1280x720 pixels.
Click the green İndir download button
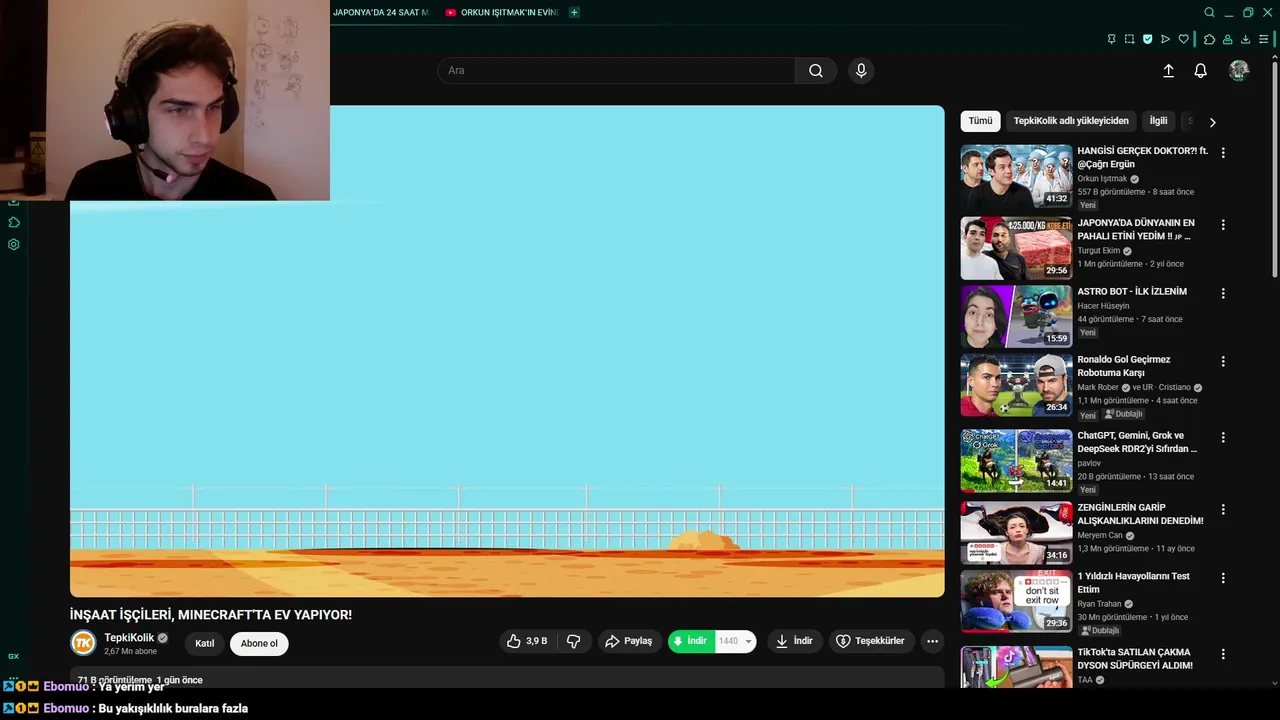pyautogui.click(x=691, y=641)
